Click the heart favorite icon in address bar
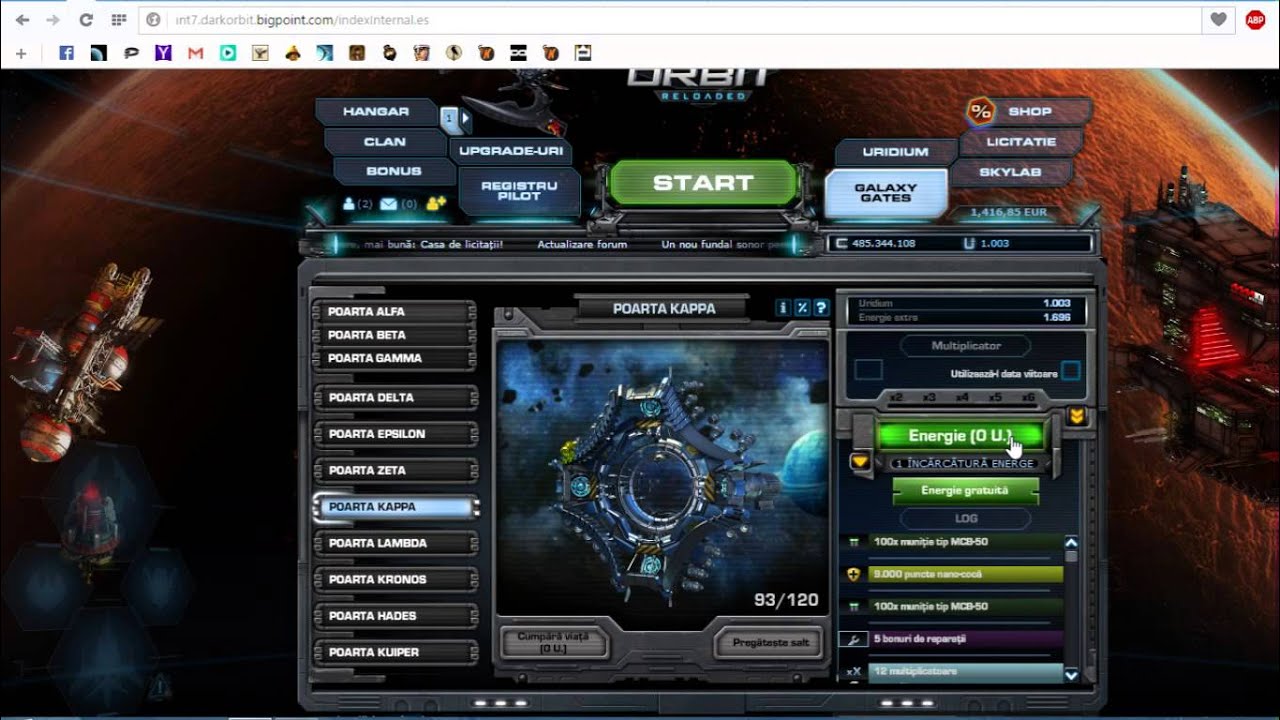Viewport: 1280px width, 720px height. pyautogui.click(x=1218, y=19)
